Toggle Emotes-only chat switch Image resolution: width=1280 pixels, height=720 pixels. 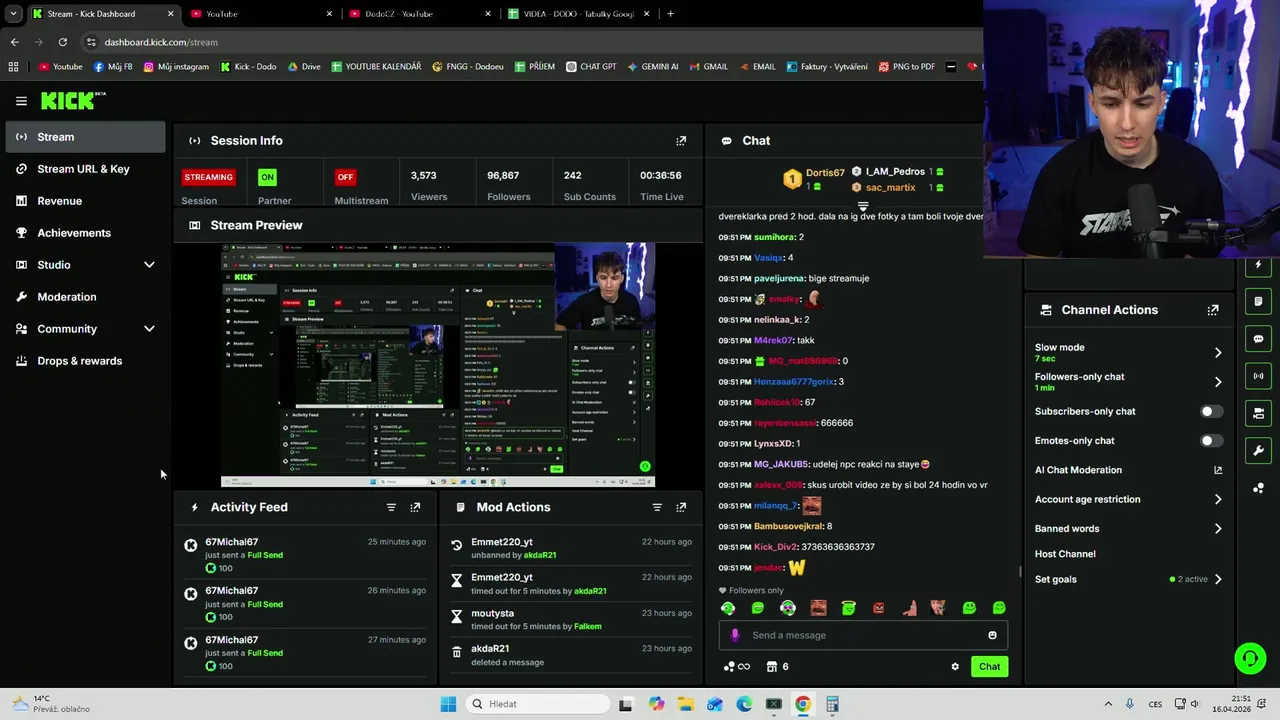click(1211, 441)
